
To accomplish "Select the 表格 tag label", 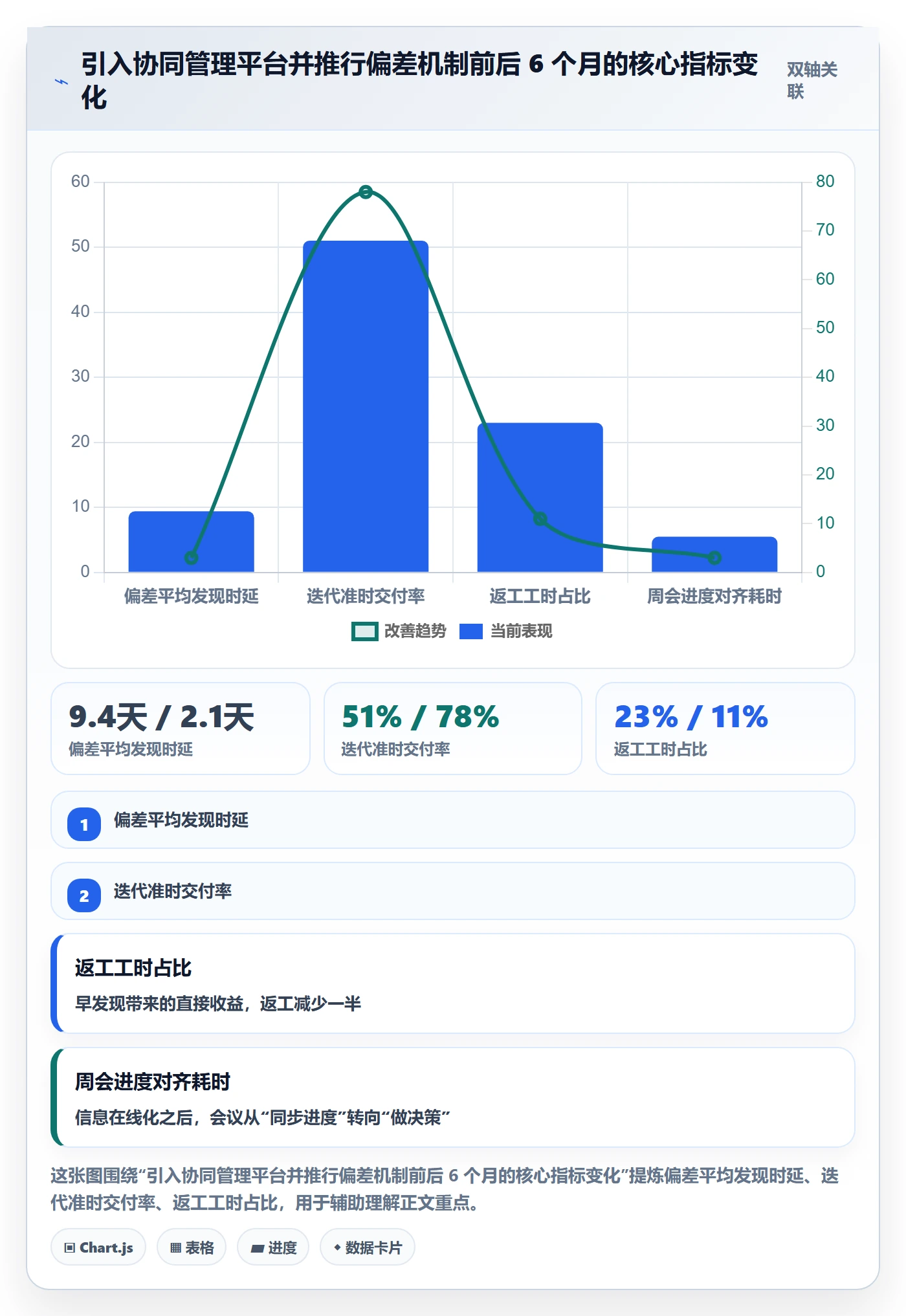I will pos(199,1247).
